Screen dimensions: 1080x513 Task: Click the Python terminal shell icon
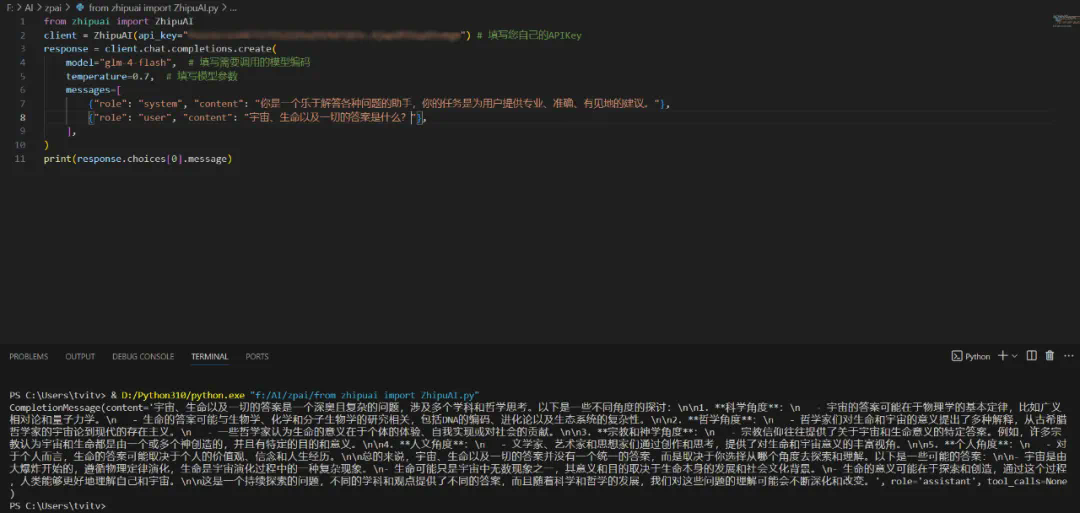(956, 356)
